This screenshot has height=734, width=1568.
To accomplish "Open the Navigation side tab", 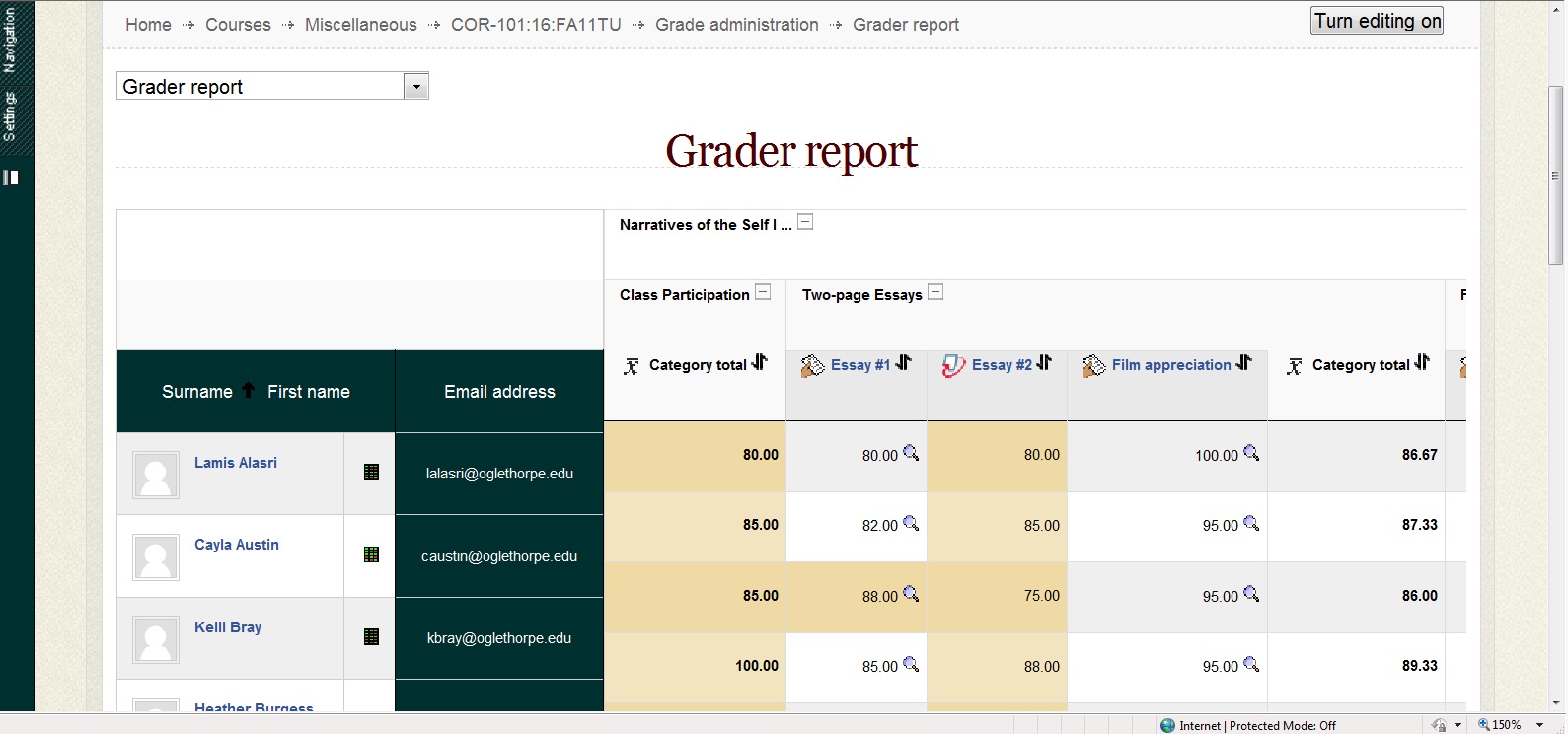I will 10,39.
